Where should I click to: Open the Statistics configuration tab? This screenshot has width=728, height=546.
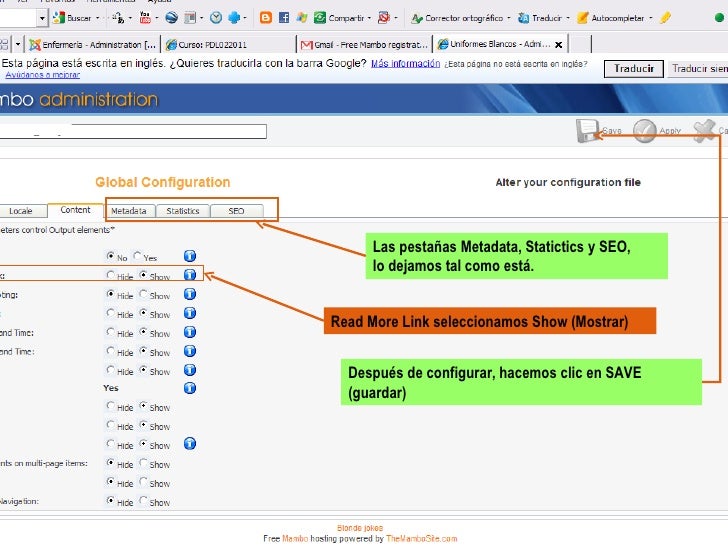[x=183, y=211]
